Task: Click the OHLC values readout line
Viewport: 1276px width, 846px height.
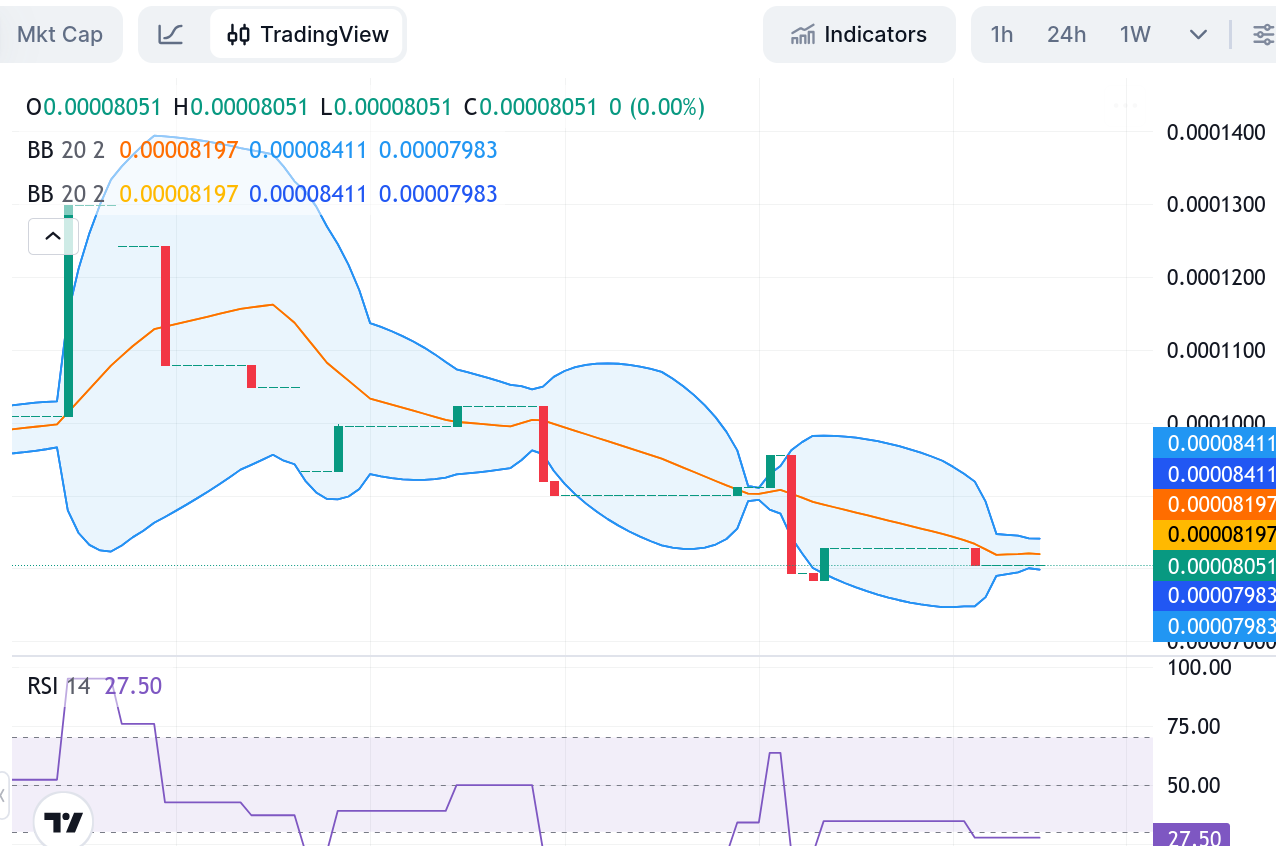Action: point(365,107)
